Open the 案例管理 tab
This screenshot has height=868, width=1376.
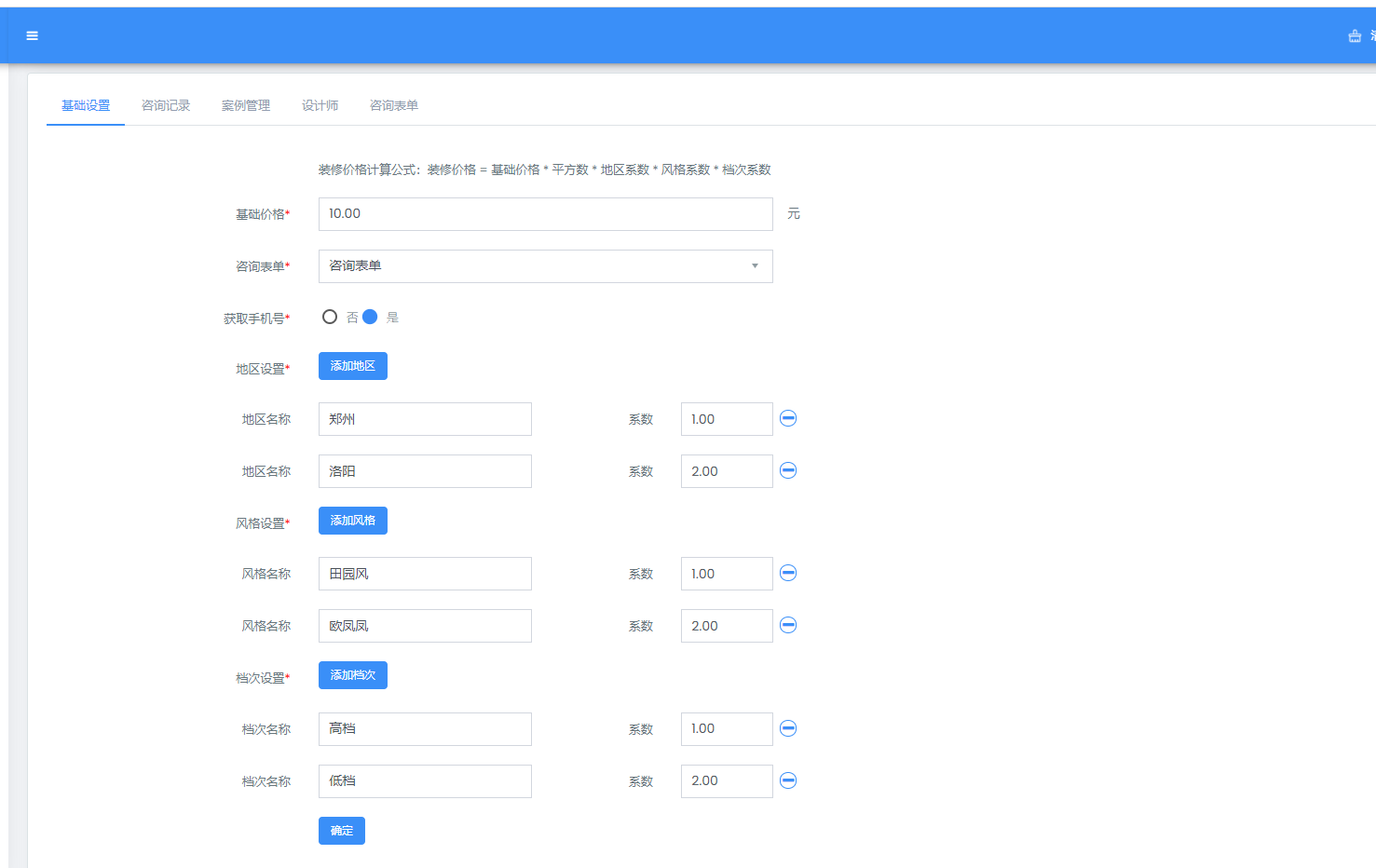click(x=246, y=105)
